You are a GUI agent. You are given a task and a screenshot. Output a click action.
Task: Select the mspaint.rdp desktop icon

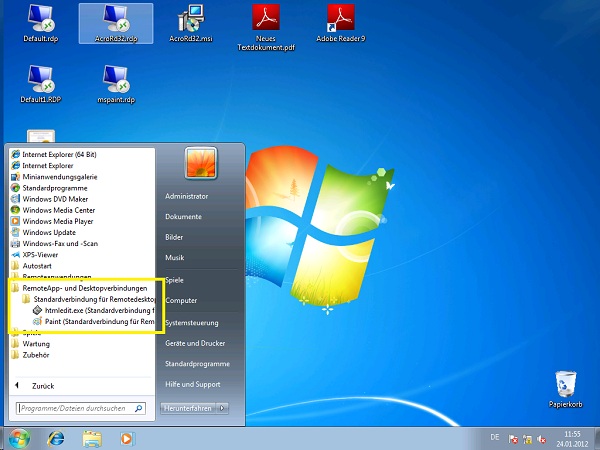tap(116, 84)
